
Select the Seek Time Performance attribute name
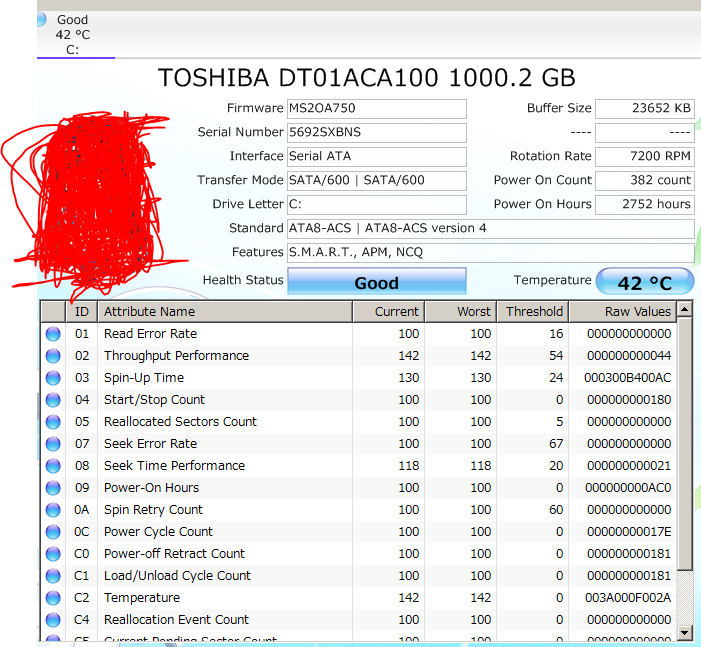tap(174, 465)
